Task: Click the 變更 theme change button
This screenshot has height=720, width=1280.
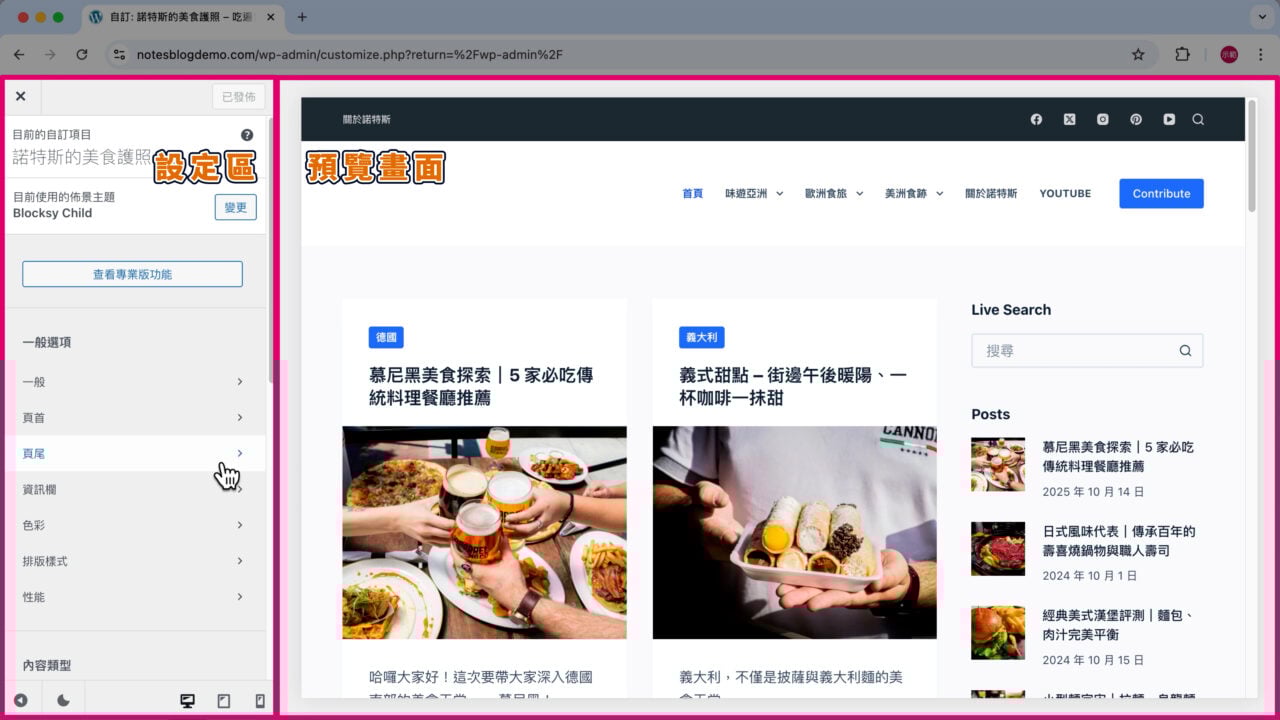Action: click(x=235, y=206)
